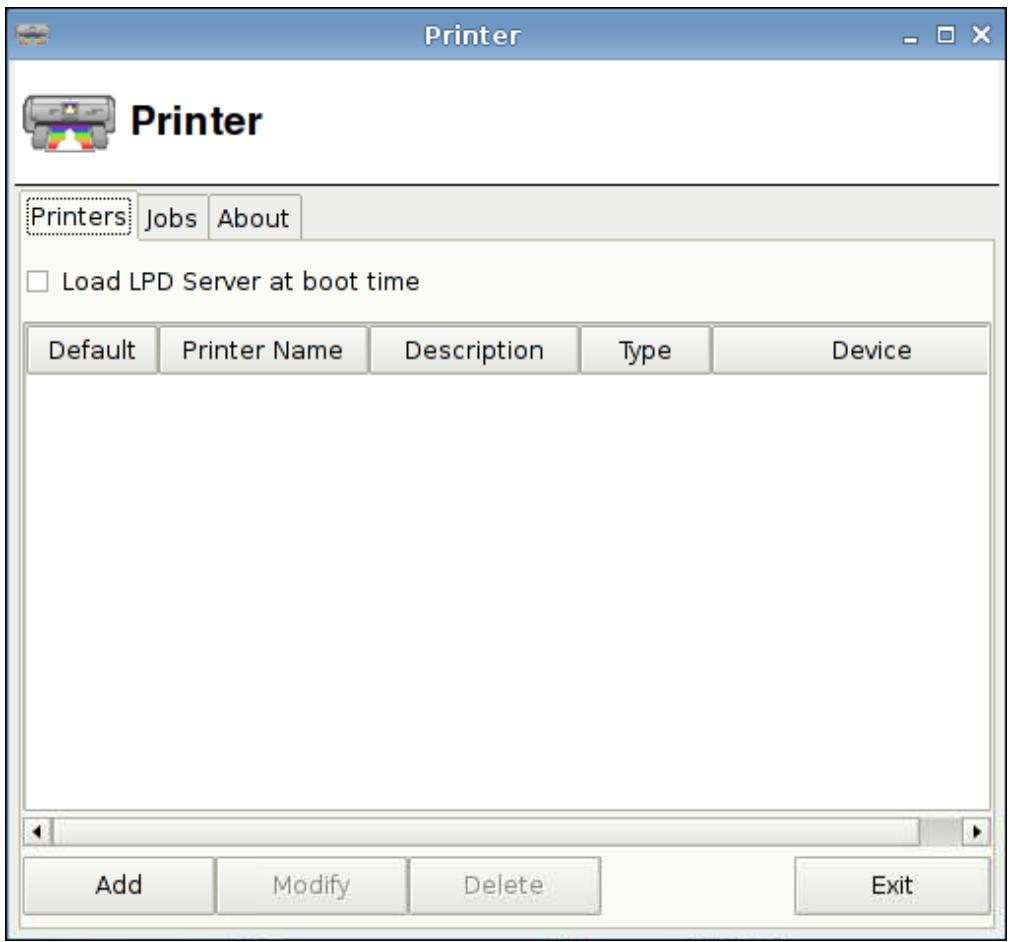Click the large colour printer icon beside the Printer heading
1012x942 pixels.
[69, 123]
